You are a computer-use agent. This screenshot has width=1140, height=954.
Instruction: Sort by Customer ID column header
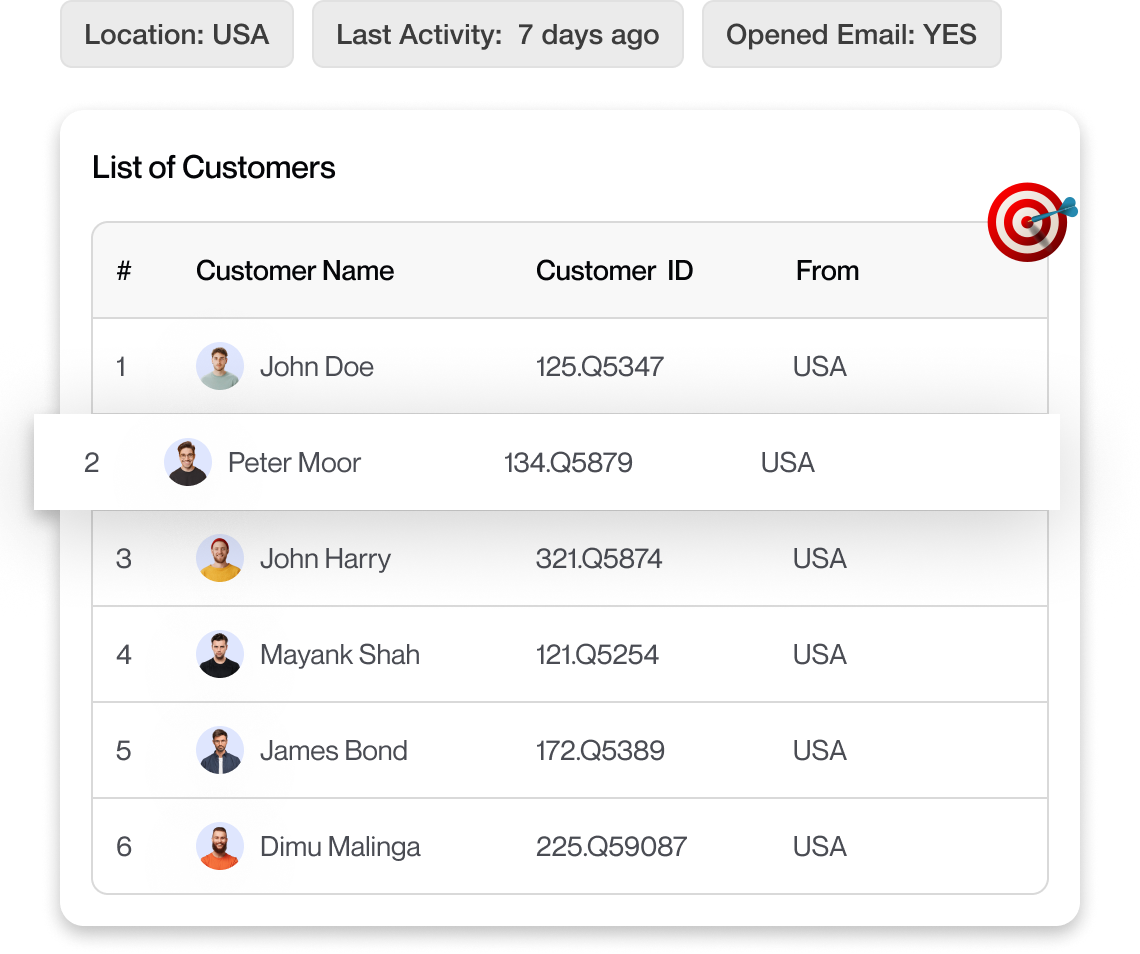[614, 271]
